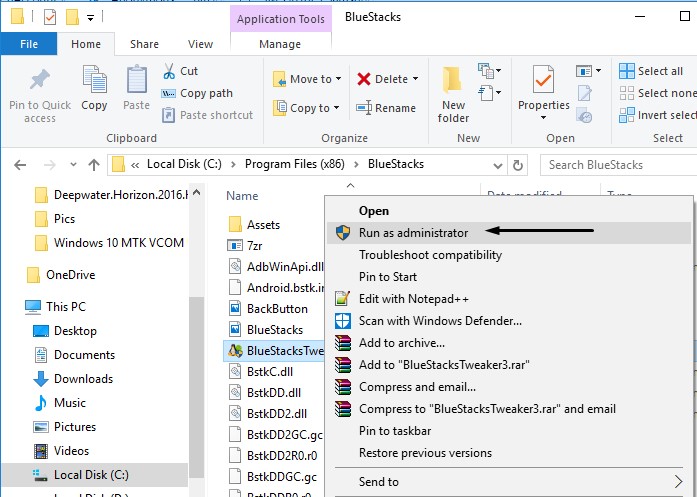Choose Add to archive option
Screen dimensions: 697x497
tap(509, 343)
